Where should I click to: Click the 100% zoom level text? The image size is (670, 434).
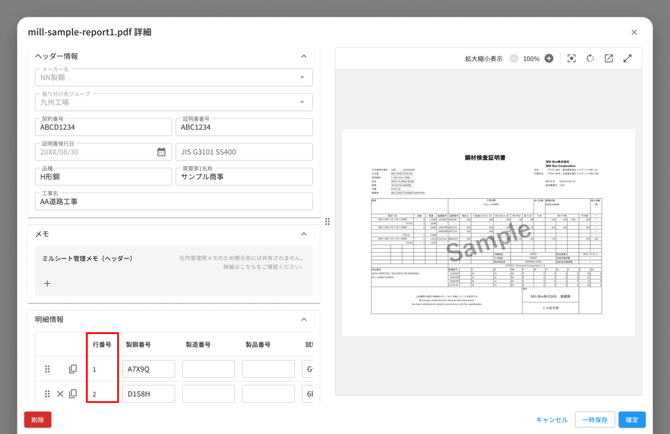pos(531,59)
